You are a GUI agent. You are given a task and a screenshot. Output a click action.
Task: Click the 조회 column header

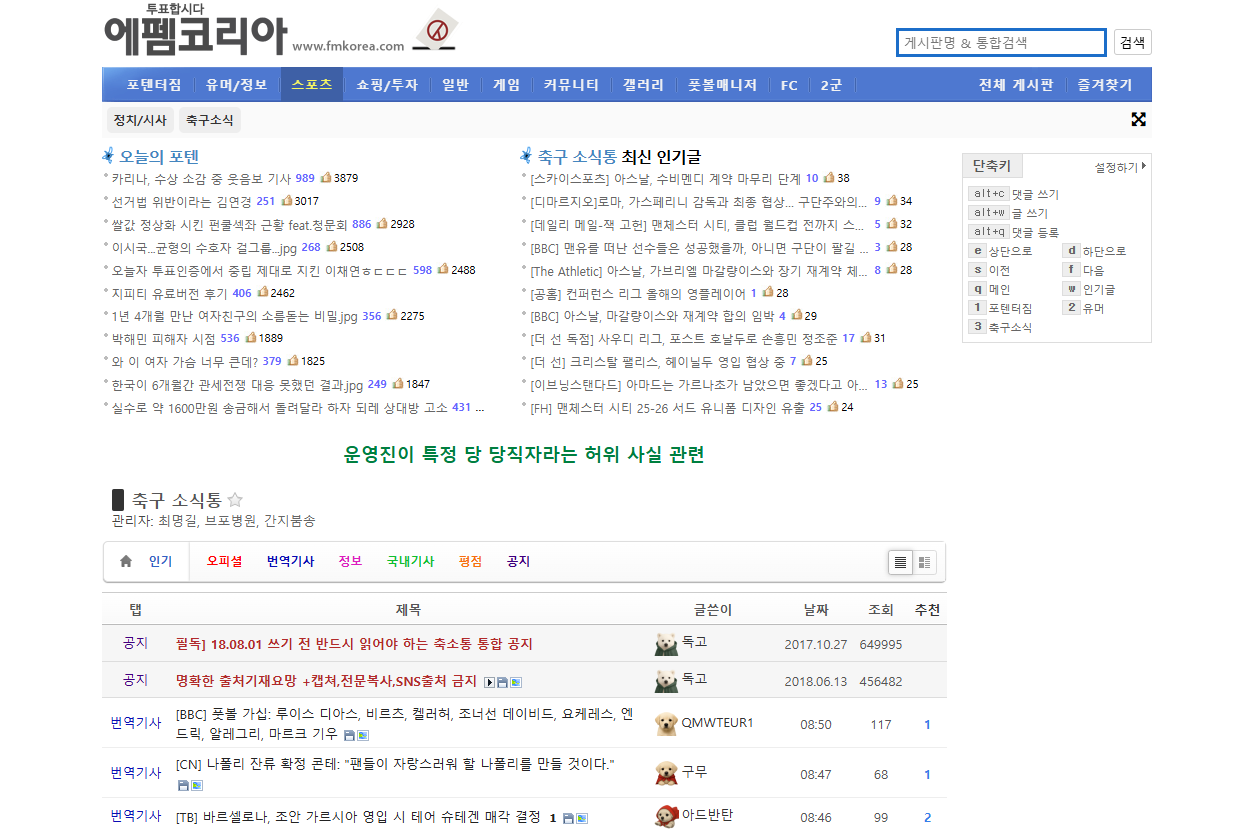(x=880, y=609)
